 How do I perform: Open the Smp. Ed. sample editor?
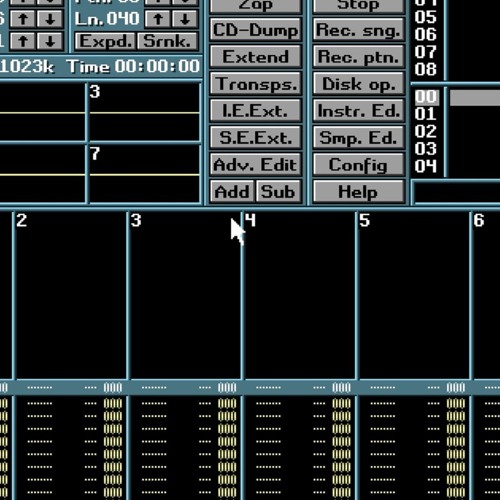tap(359, 137)
